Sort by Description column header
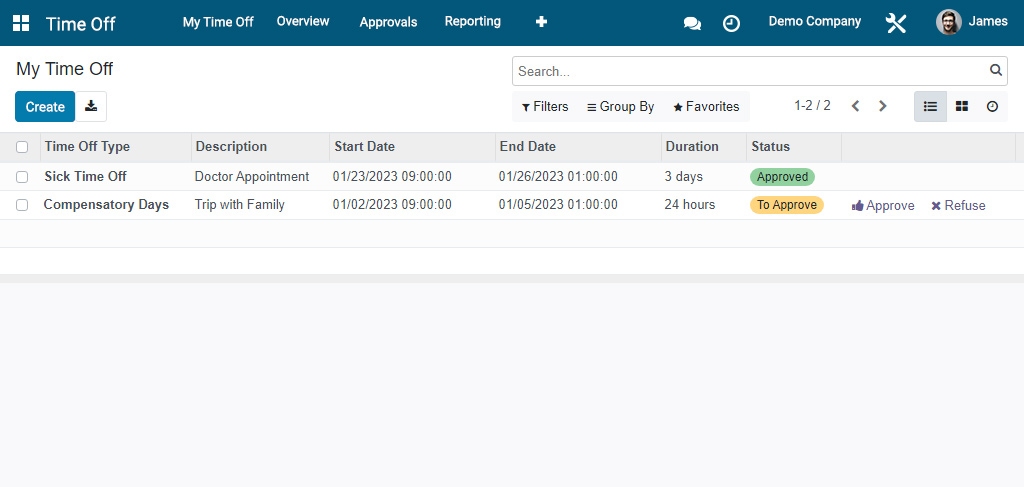Image resolution: width=1024 pixels, height=487 pixels. (x=231, y=147)
